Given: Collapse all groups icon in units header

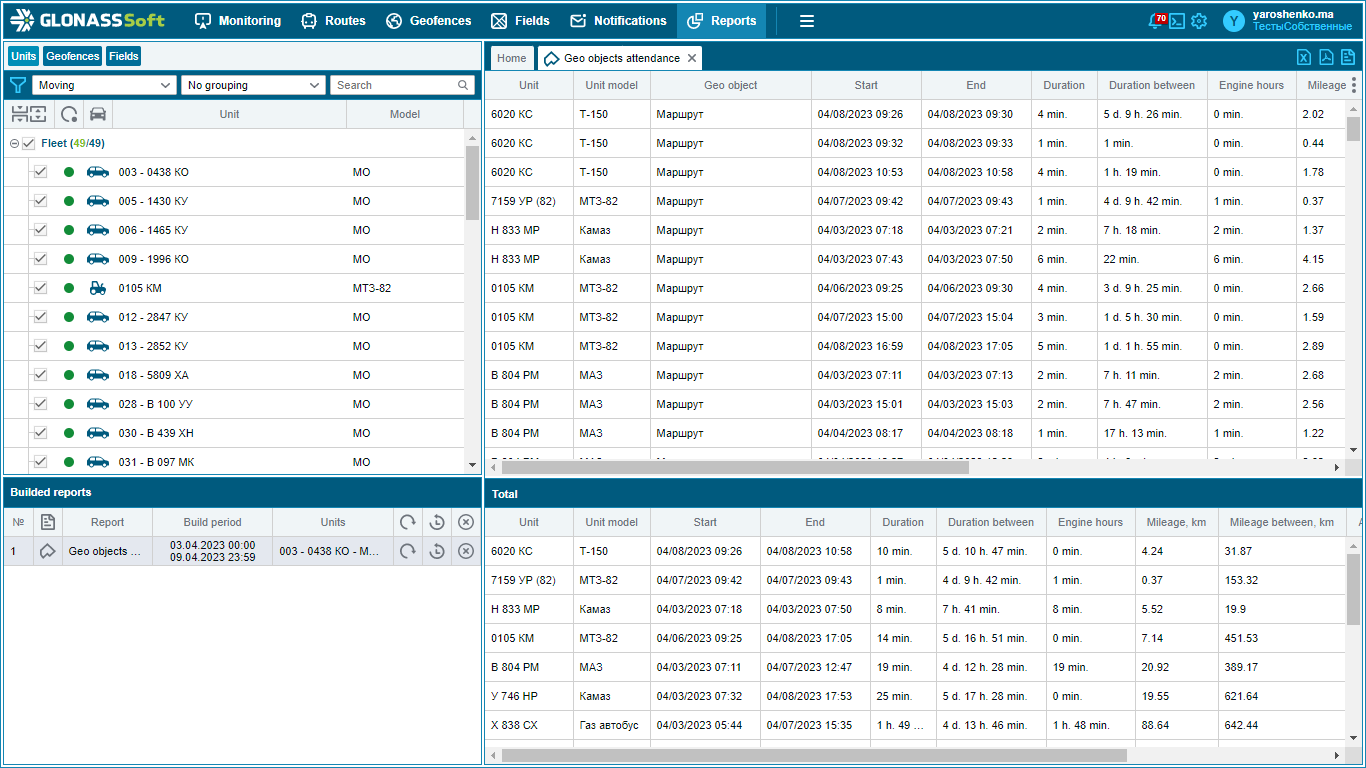Looking at the screenshot, I should pyautogui.click(x=18, y=114).
